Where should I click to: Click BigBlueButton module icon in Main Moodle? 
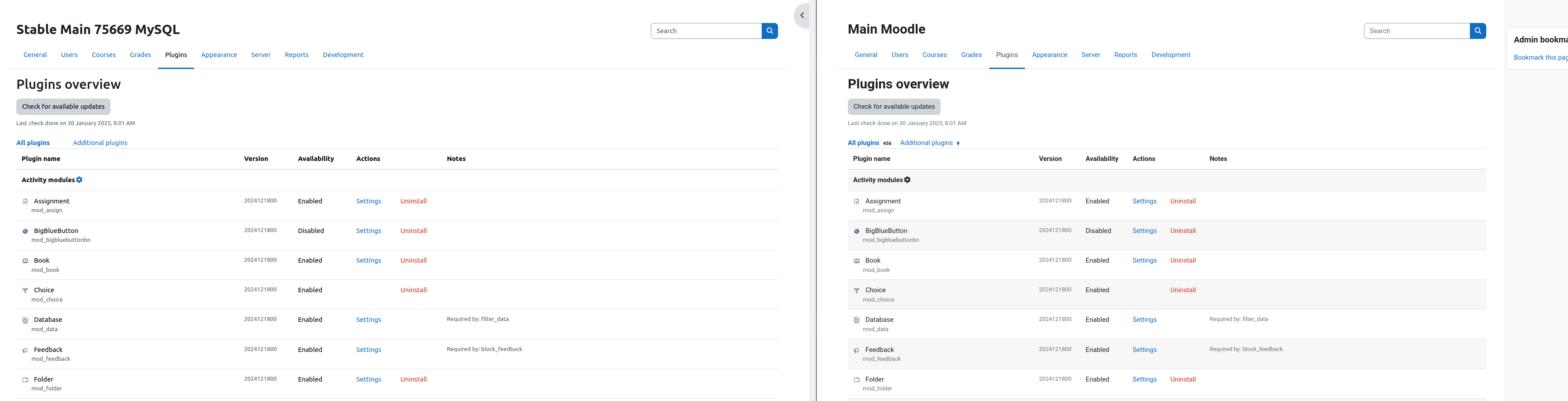tap(856, 232)
